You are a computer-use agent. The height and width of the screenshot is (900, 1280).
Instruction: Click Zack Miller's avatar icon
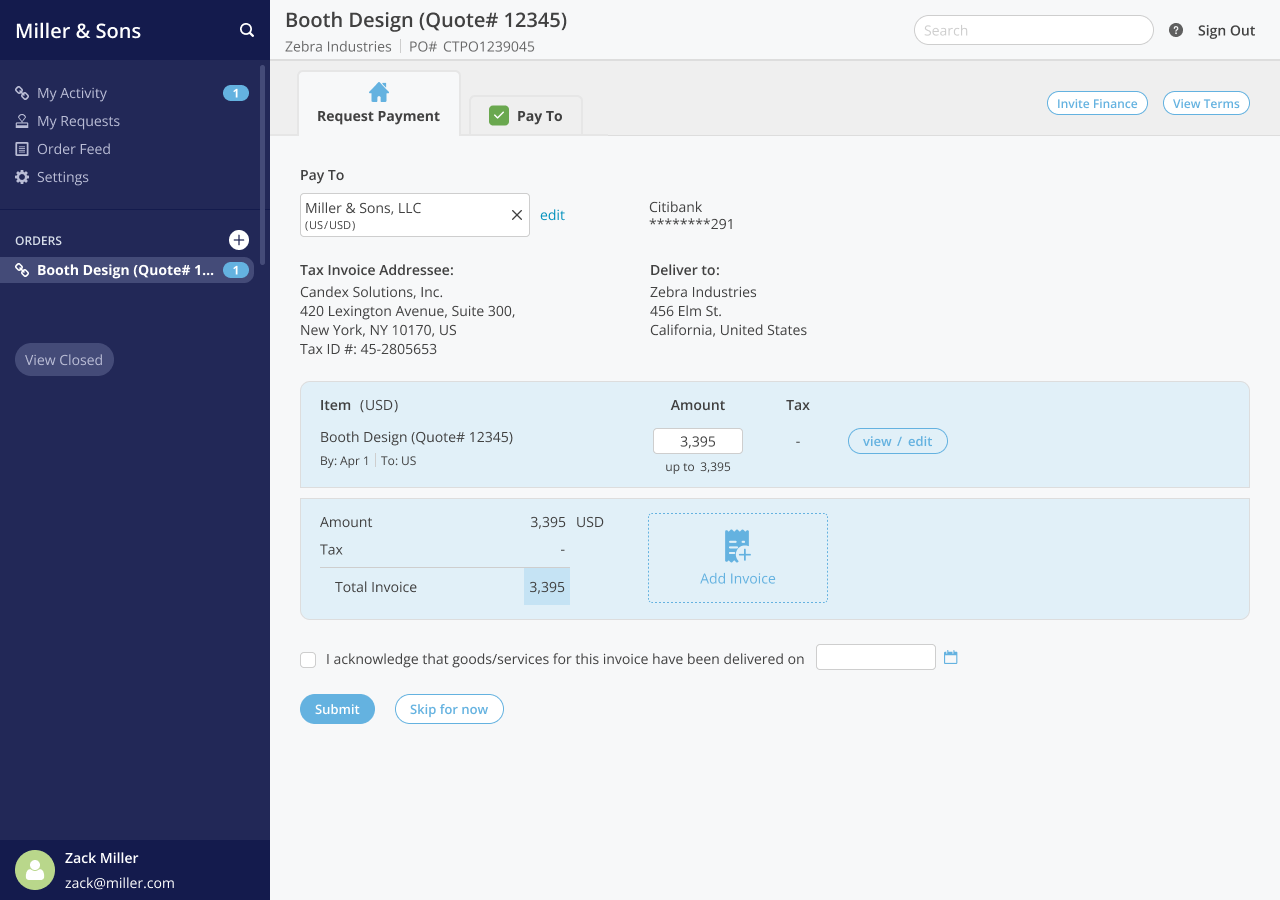pyautogui.click(x=35, y=870)
